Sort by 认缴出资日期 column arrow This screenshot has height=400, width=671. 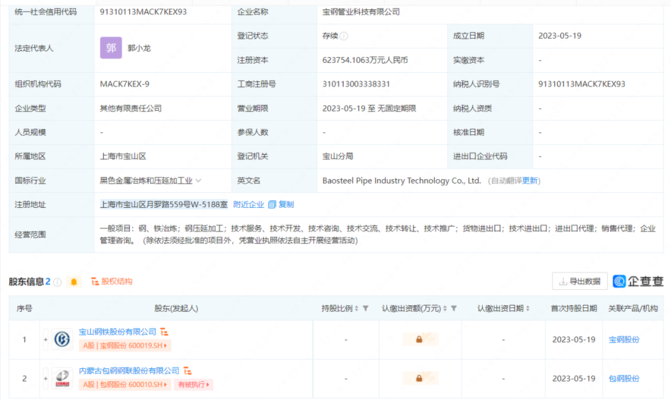pyautogui.click(x=529, y=309)
